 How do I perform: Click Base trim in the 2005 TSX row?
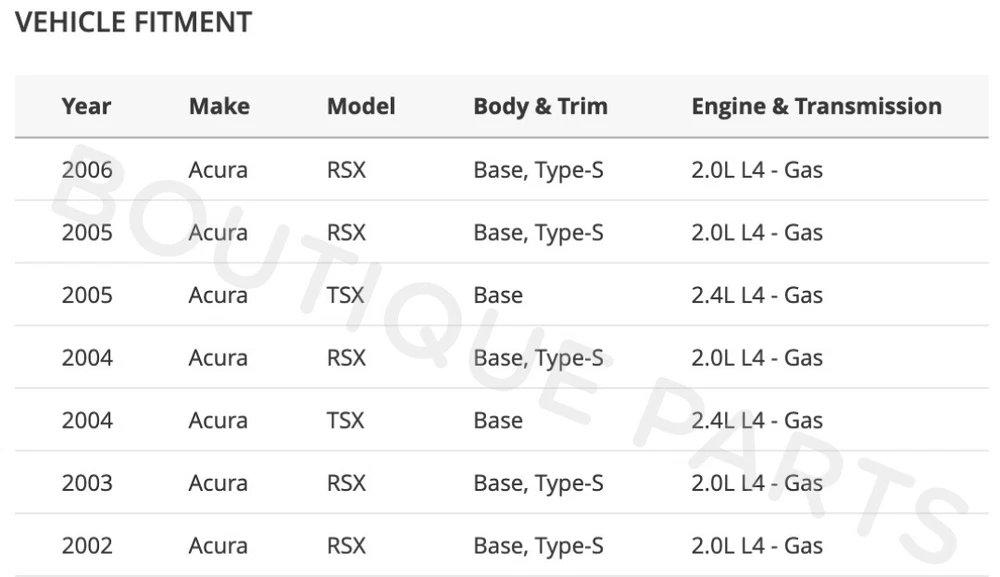498,295
